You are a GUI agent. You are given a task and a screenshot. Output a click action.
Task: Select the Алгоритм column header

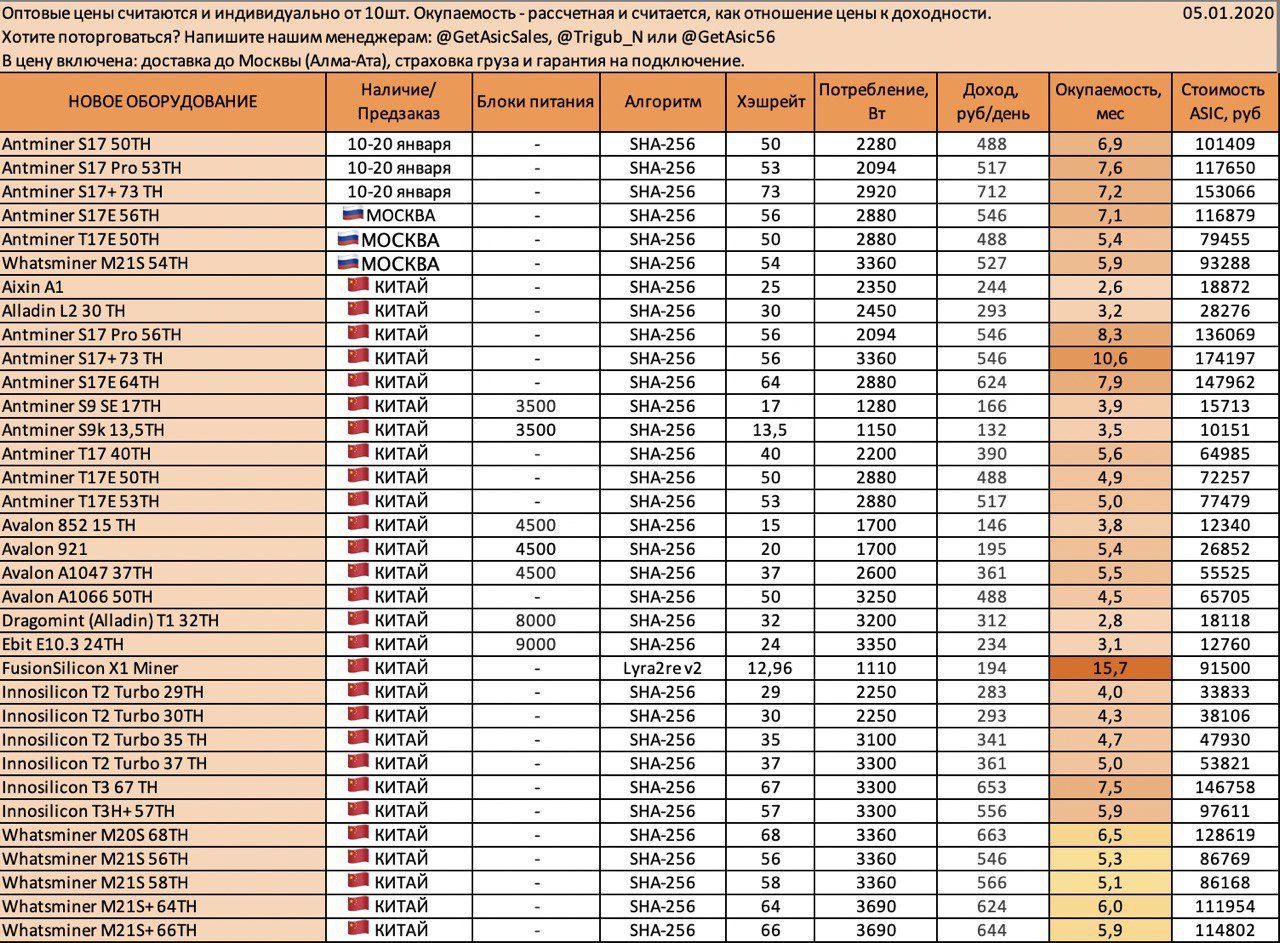point(663,102)
